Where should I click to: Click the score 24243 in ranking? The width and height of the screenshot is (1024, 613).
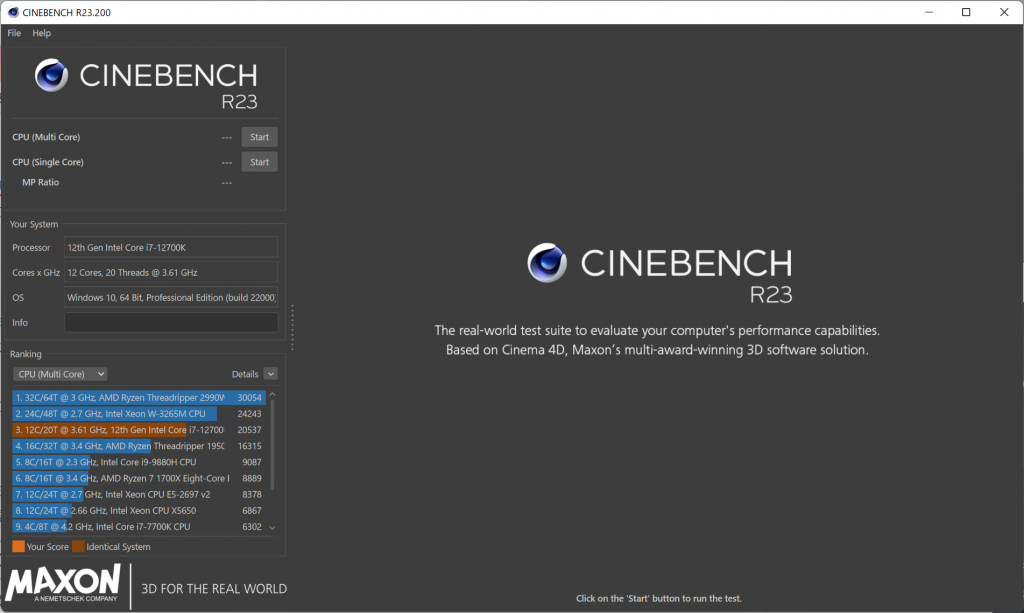(249, 414)
